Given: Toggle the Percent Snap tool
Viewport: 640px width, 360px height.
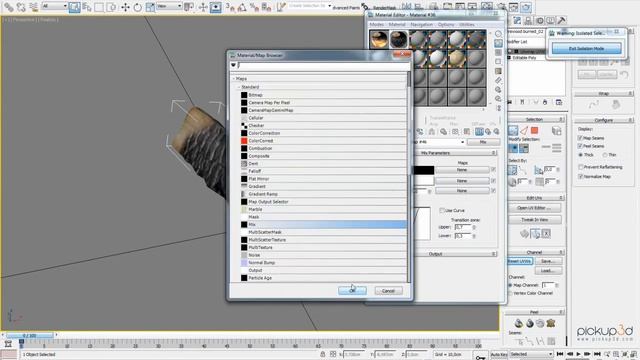Looking at the screenshot, I should pos(254,7).
